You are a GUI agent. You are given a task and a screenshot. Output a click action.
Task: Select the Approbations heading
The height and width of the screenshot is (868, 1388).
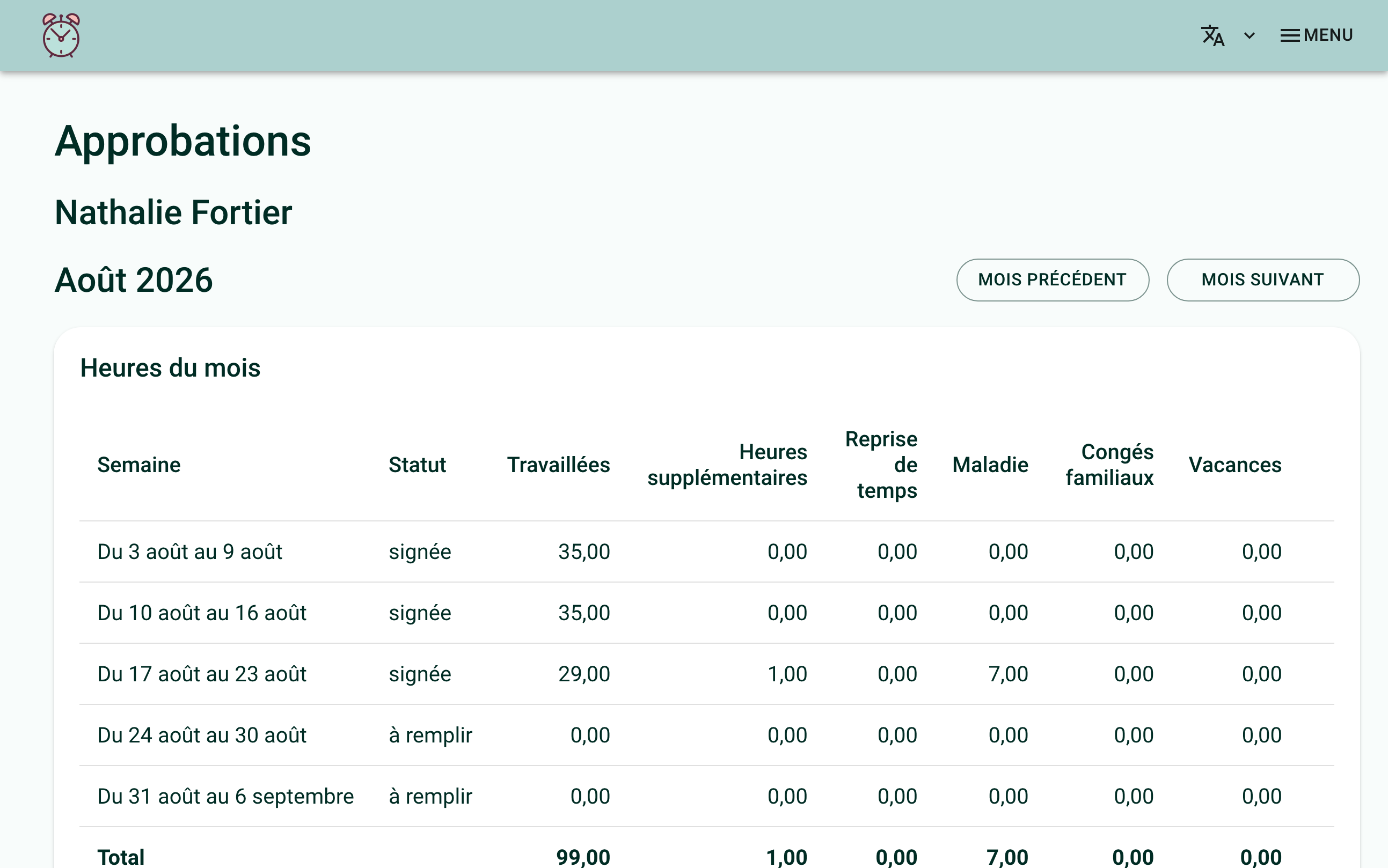[182, 141]
